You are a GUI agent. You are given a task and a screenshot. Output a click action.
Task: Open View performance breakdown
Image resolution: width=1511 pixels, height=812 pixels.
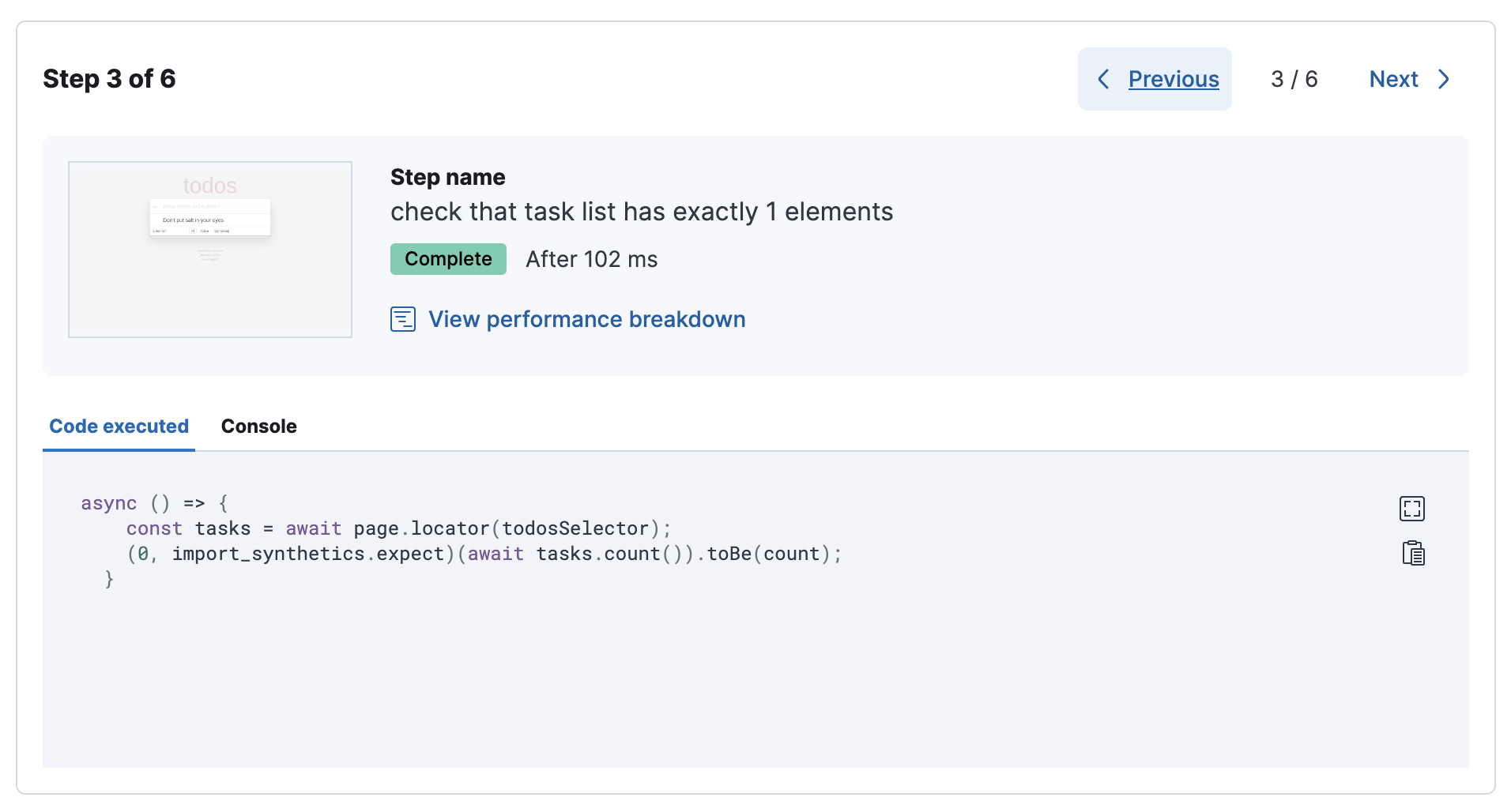pos(586,319)
